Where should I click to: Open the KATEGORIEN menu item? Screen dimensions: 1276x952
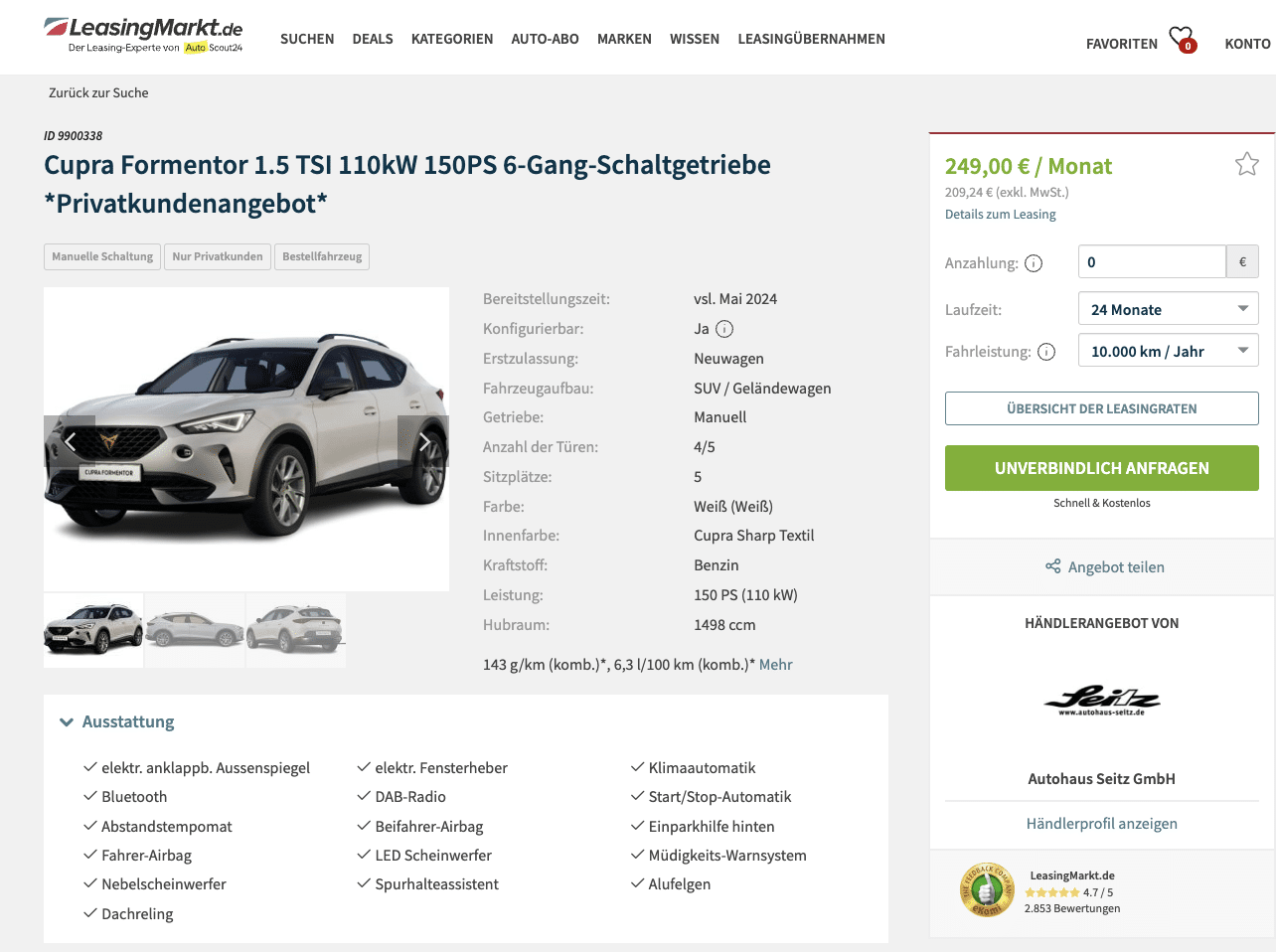pyautogui.click(x=452, y=39)
